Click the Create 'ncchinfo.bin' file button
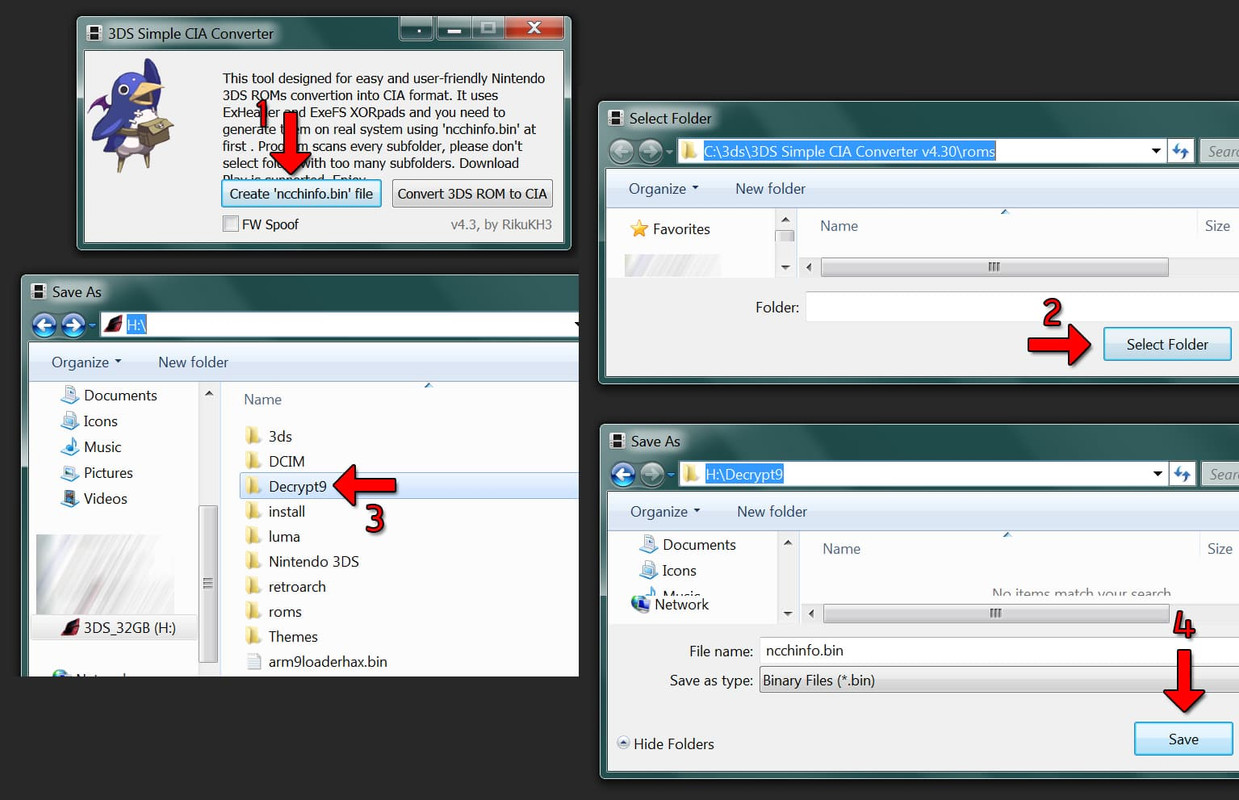Viewport: 1239px width, 800px height. [x=301, y=193]
